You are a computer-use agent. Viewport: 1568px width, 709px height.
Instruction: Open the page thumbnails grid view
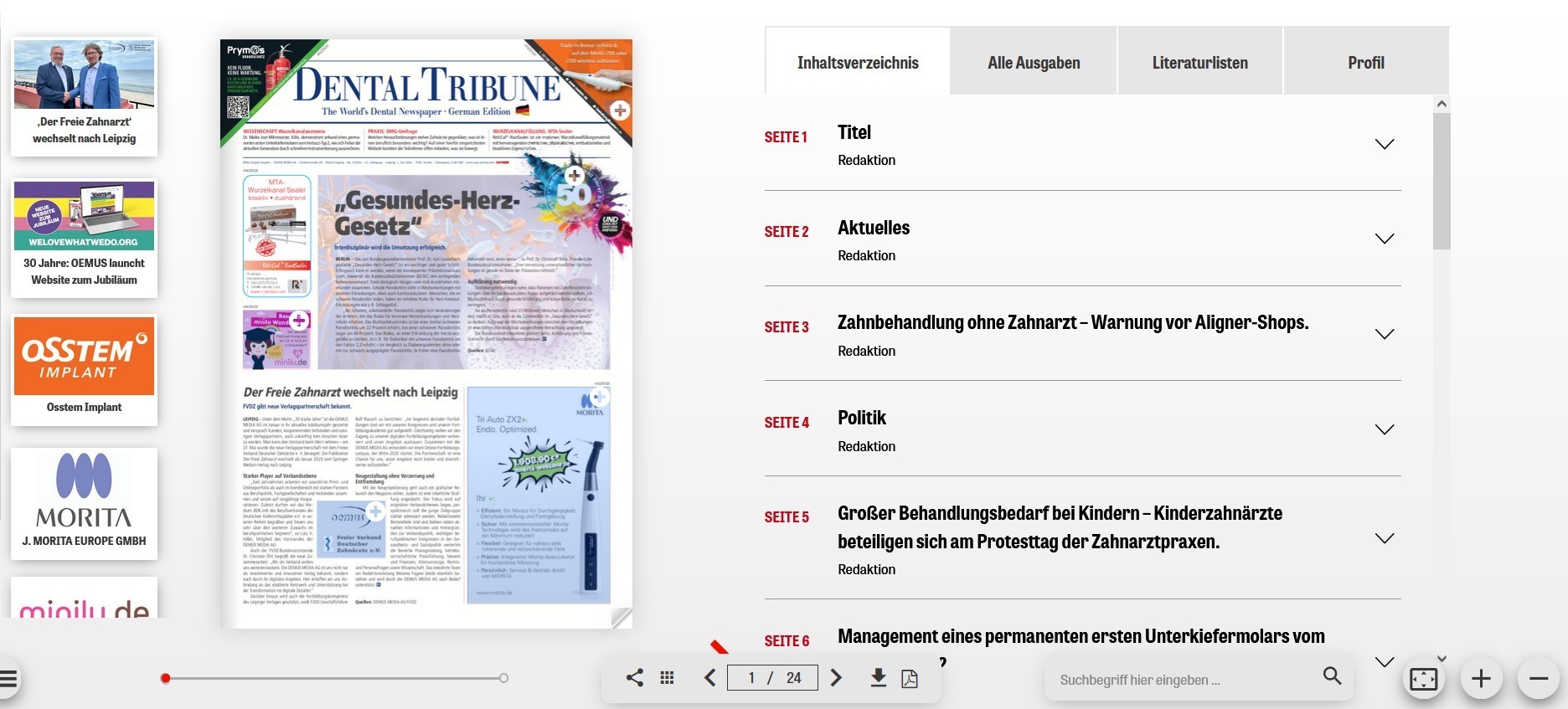click(667, 677)
